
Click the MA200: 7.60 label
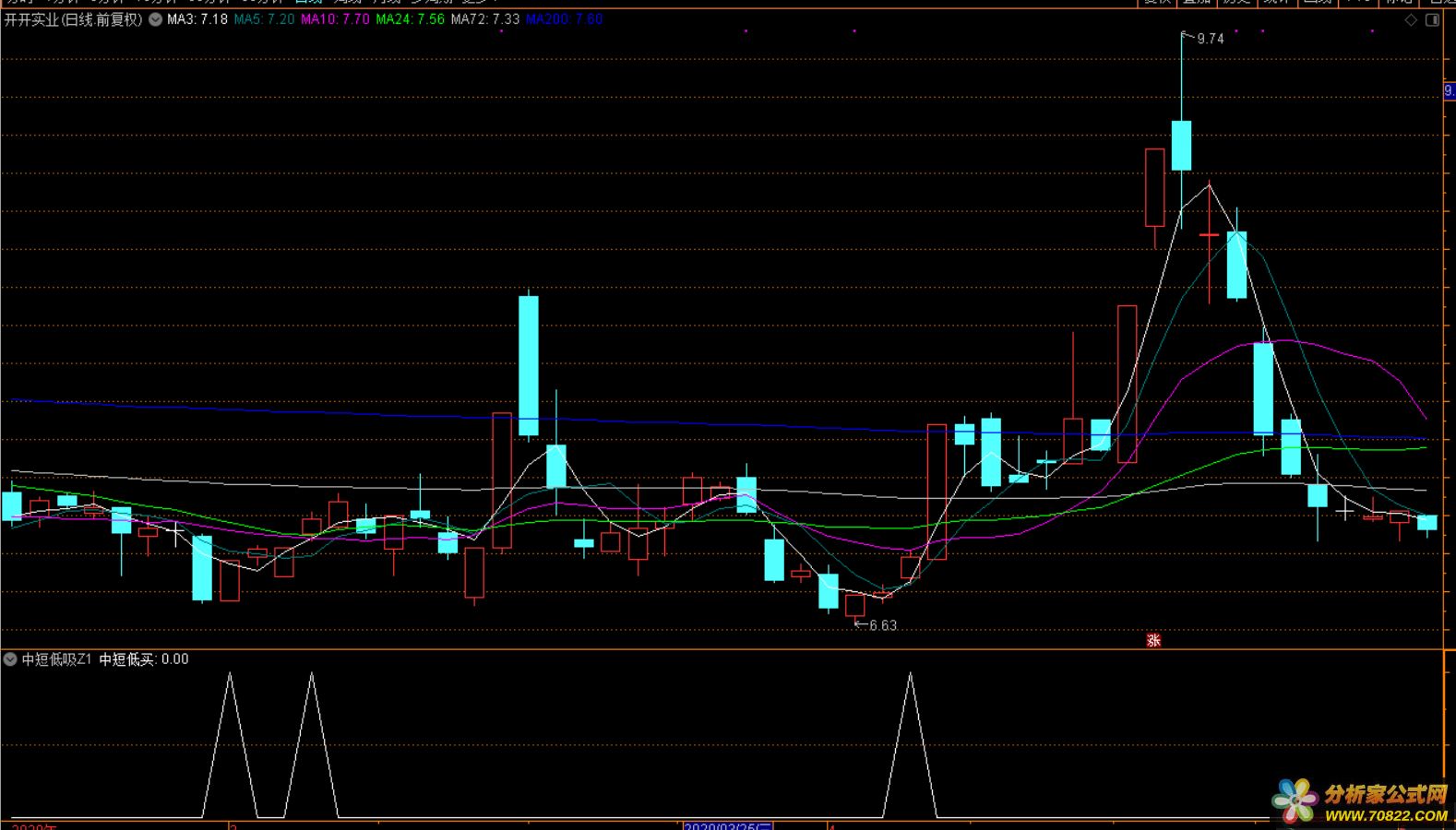565,19
